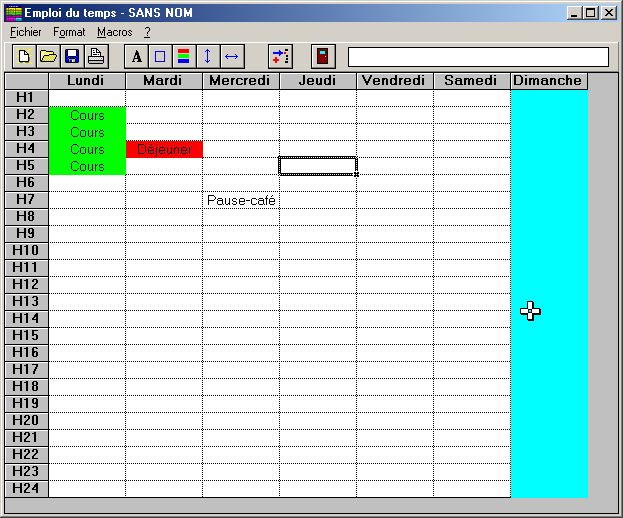
Task: Click the text input field in toolbar
Action: coord(477,56)
